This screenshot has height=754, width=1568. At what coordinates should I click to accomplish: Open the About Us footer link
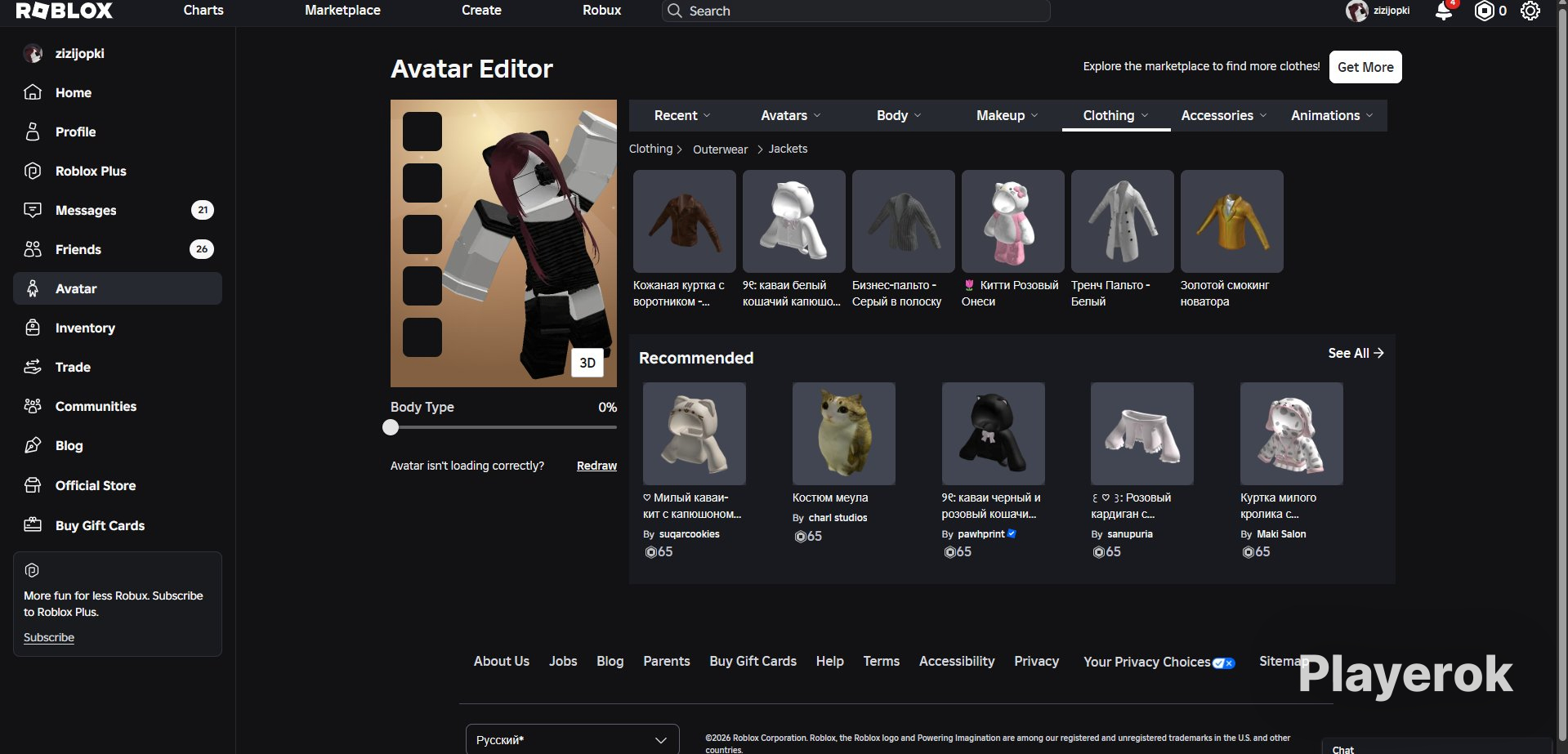502,661
